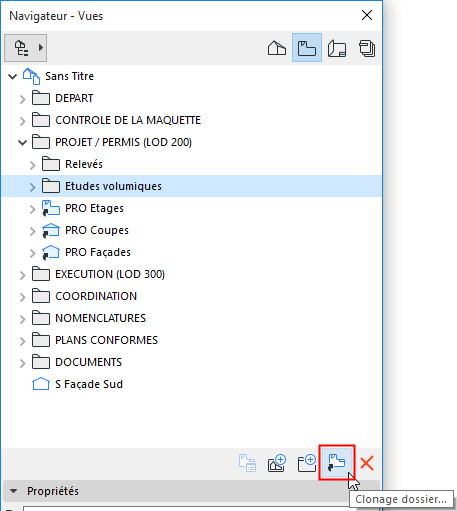Collapse the PROJET / PERMIS (LOD 200) chevron
Screen dimensions: 457x511
click(x=22, y=143)
